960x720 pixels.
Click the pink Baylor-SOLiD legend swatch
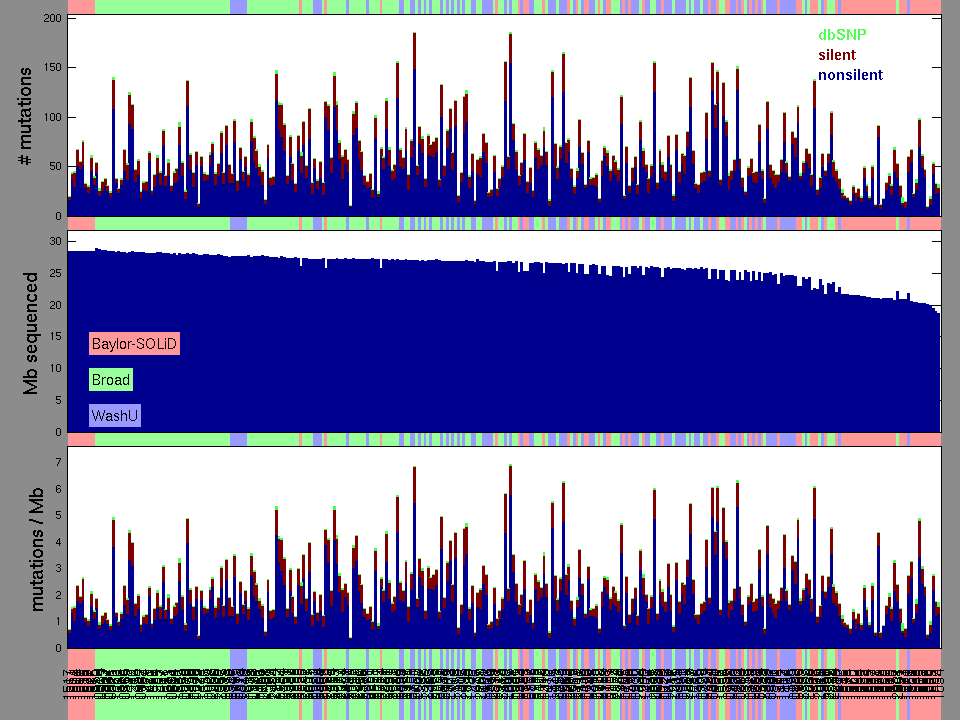(134, 344)
